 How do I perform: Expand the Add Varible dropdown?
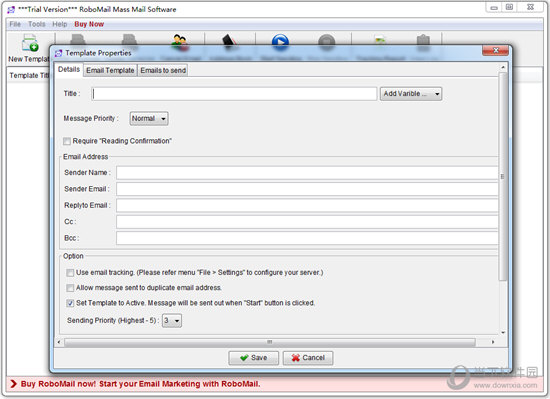pos(411,94)
